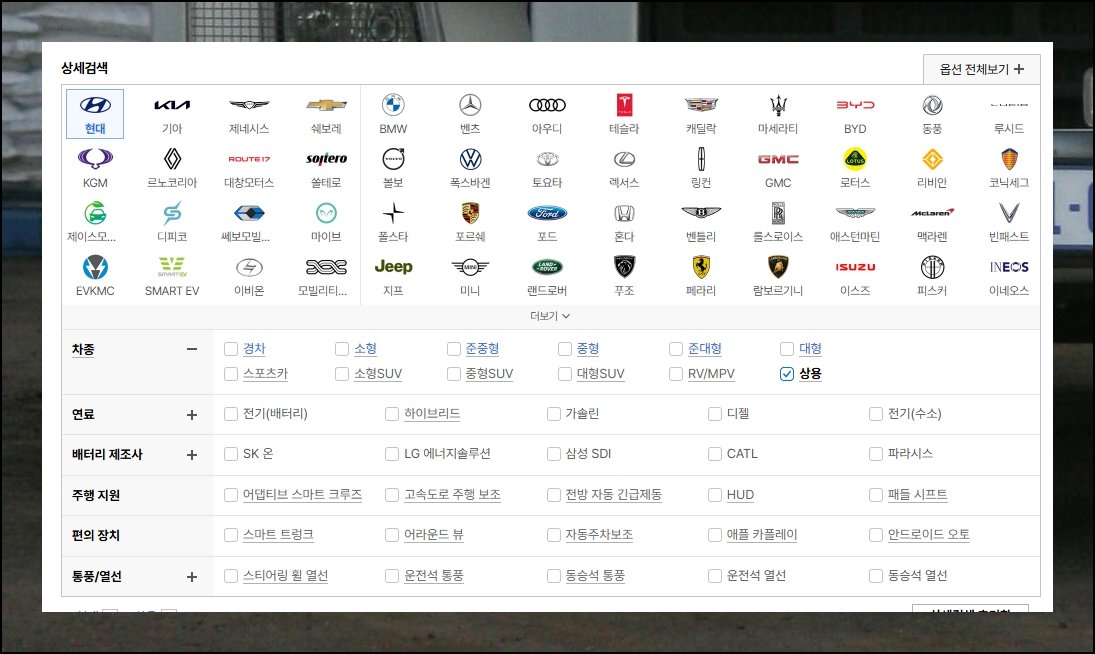This screenshot has width=1095, height=654.
Task: Select the Ineos (이네오스) logo
Action: pyautogui.click(x=1009, y=267)
